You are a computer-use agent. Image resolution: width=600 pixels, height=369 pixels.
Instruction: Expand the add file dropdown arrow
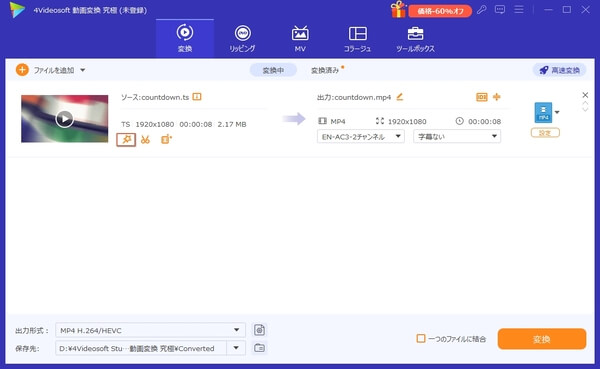pyautogui.click(x=83, y=70)
